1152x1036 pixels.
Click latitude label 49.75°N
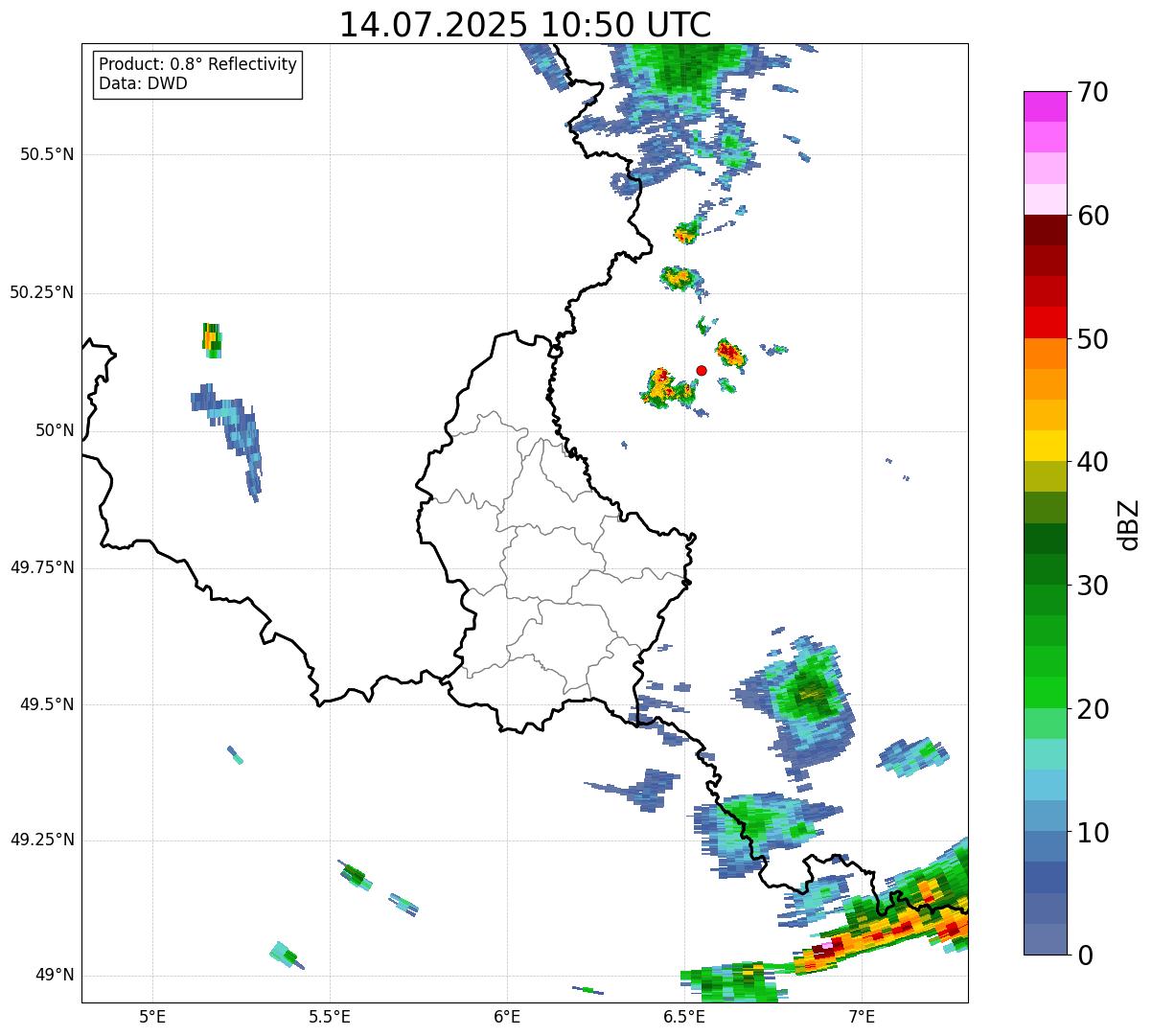(x=42, y=567)
